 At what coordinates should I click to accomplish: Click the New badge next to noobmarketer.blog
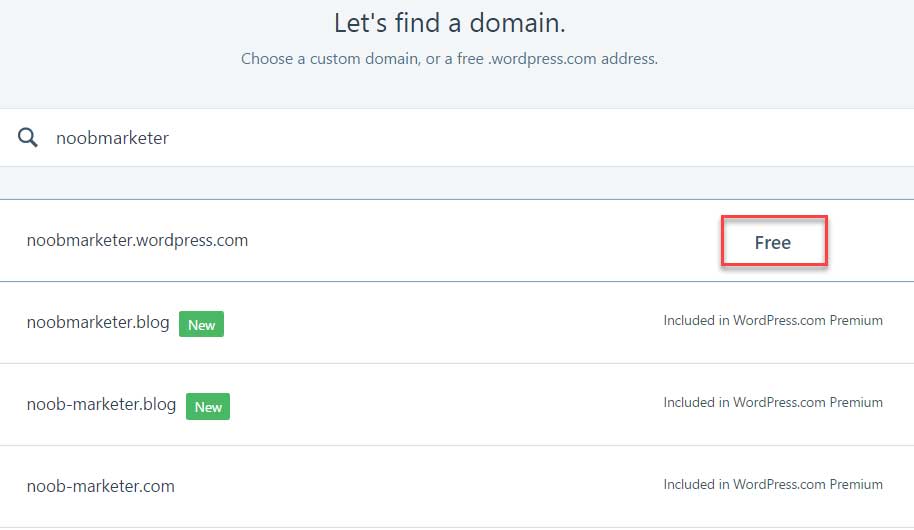(x=201, y=324)
